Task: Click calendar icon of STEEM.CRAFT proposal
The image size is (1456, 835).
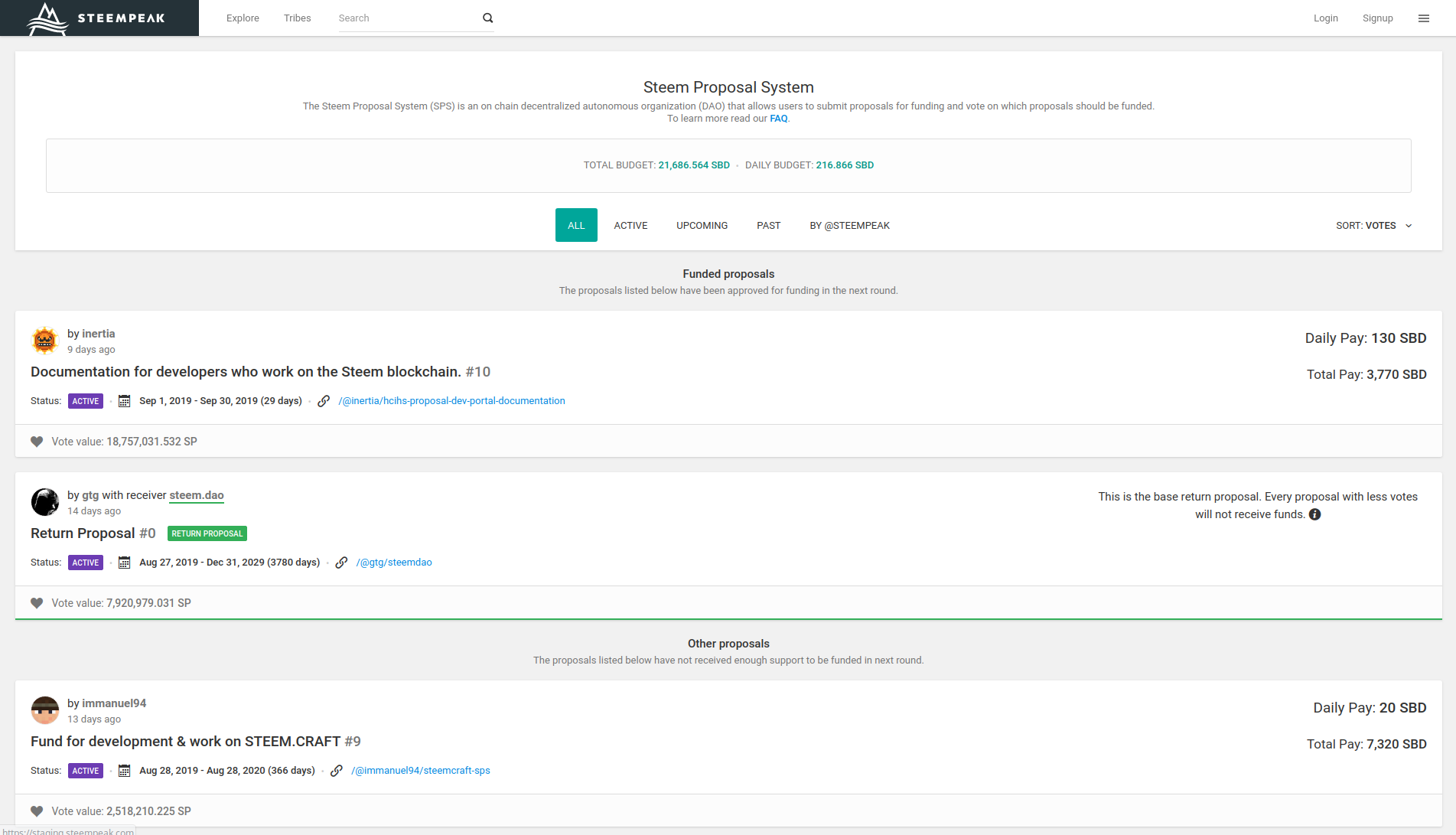Action: [x=124, y=771]
